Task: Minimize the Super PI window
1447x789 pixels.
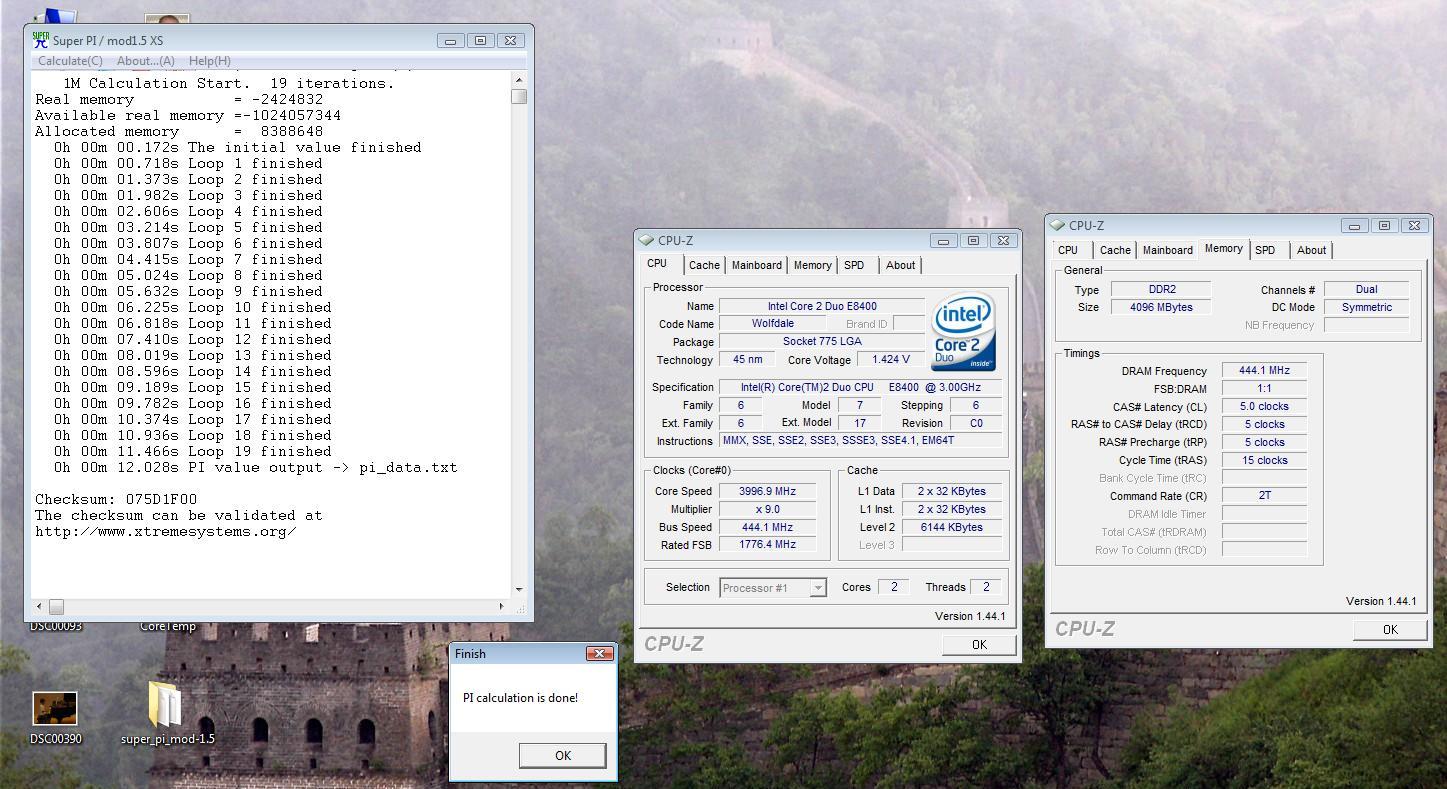Action: pyautogui.click(x=450, y=40)
